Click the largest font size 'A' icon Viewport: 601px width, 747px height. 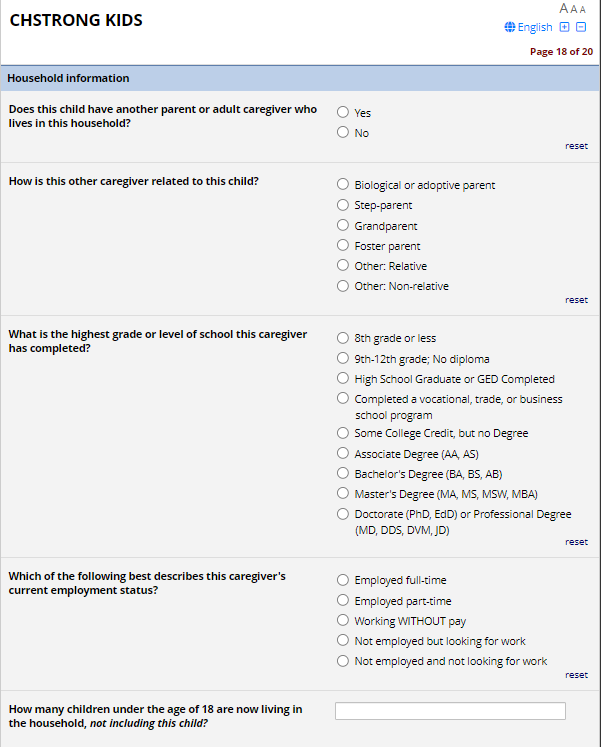coord(564,9)
